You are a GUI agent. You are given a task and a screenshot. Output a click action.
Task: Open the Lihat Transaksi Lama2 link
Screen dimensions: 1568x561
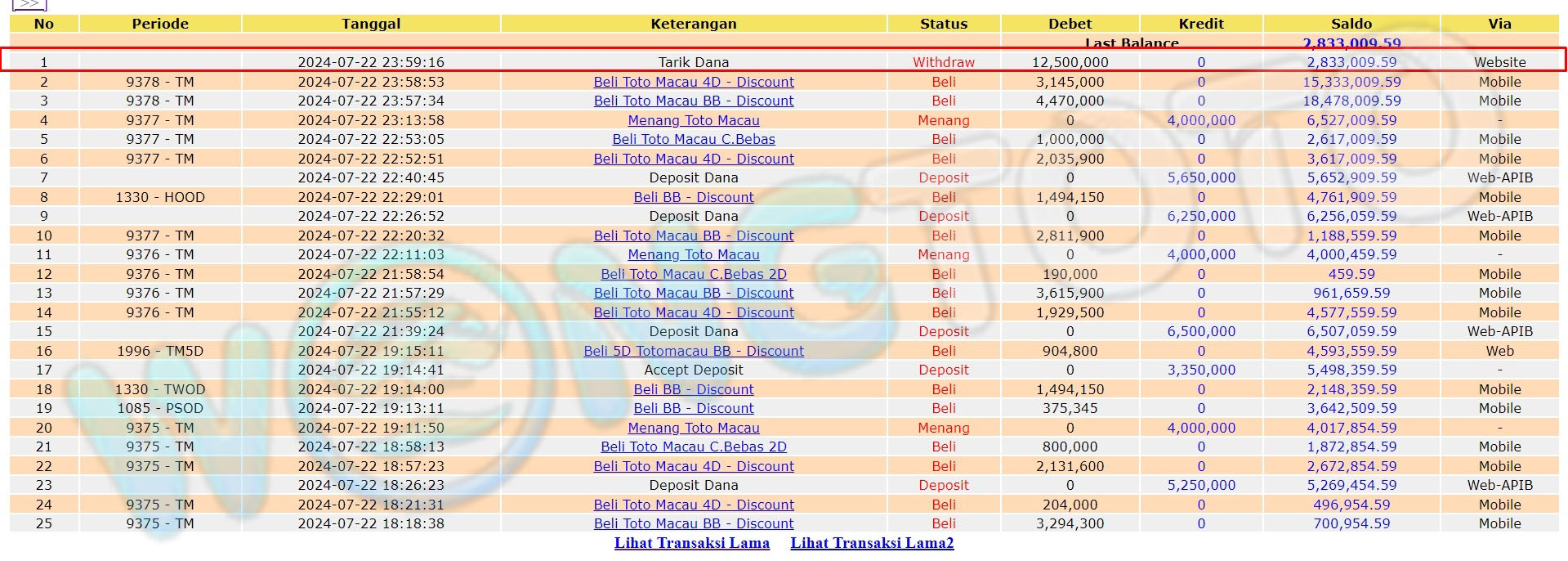(x=872, y=543)
